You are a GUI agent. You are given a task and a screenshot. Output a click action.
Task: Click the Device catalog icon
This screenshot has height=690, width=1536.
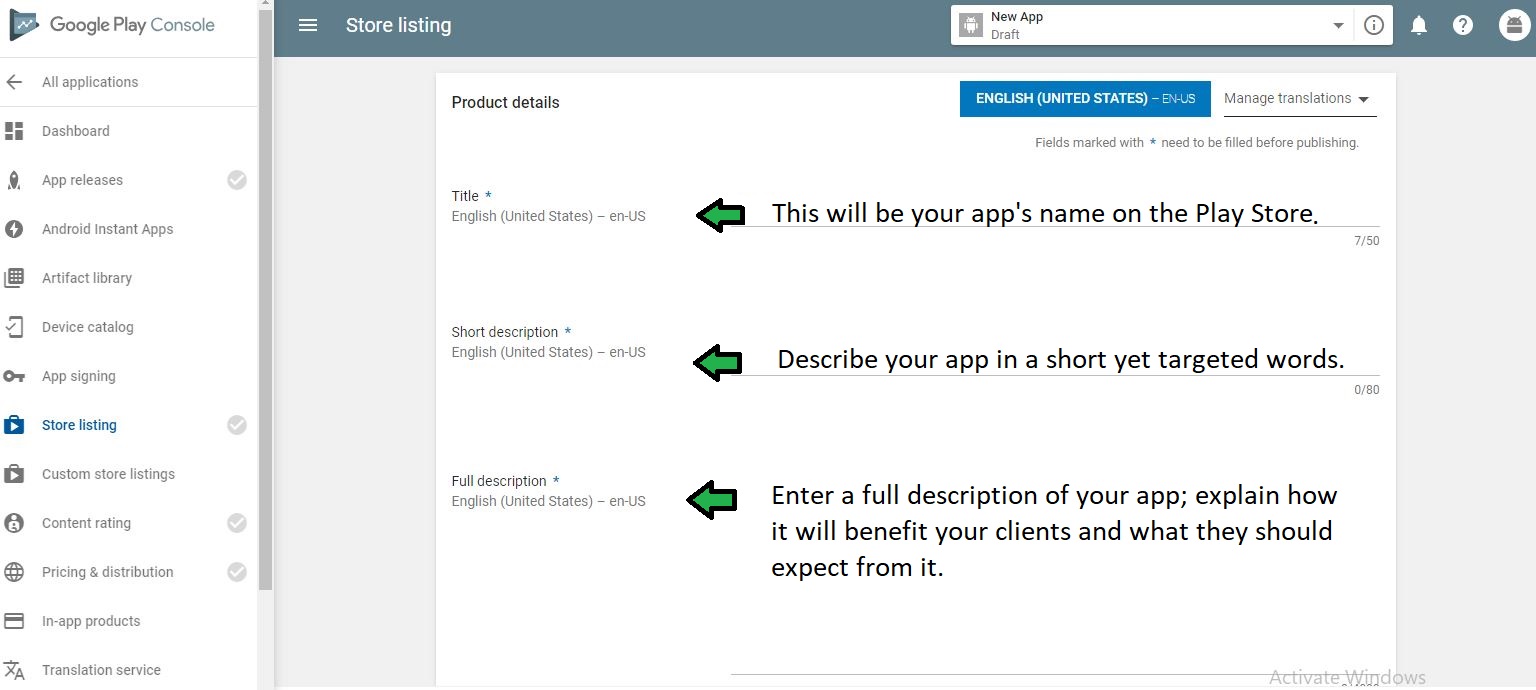click(x=14, y=327)
